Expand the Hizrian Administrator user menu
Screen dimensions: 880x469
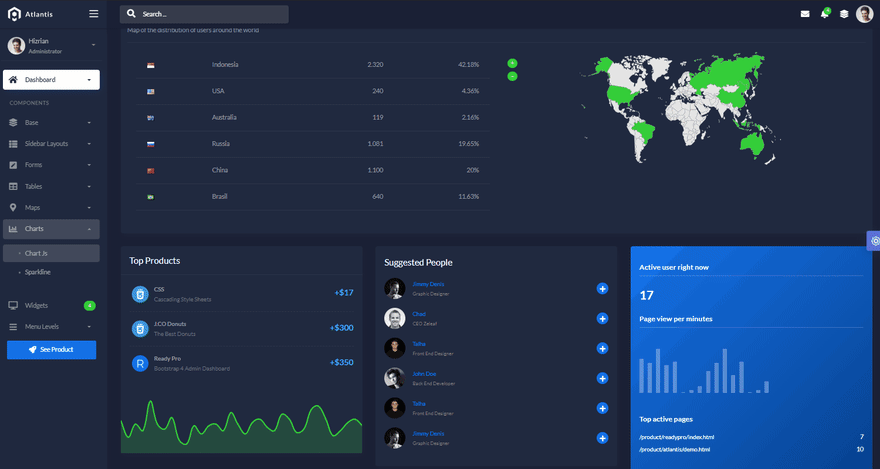click(x=52, y=45)
